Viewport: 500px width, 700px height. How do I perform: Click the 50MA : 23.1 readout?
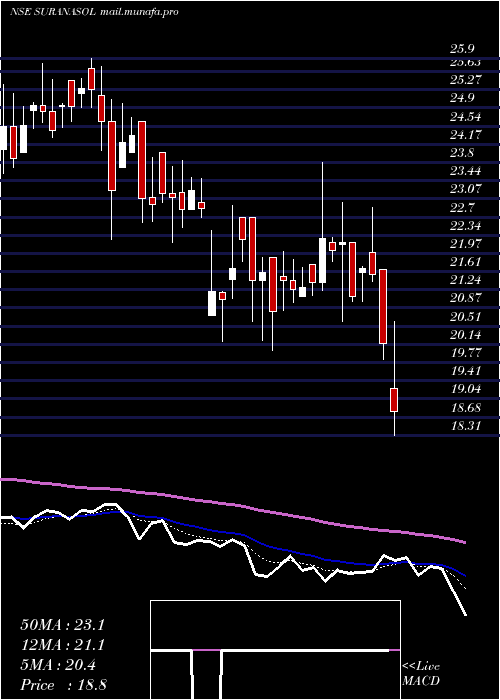point(62,625)
